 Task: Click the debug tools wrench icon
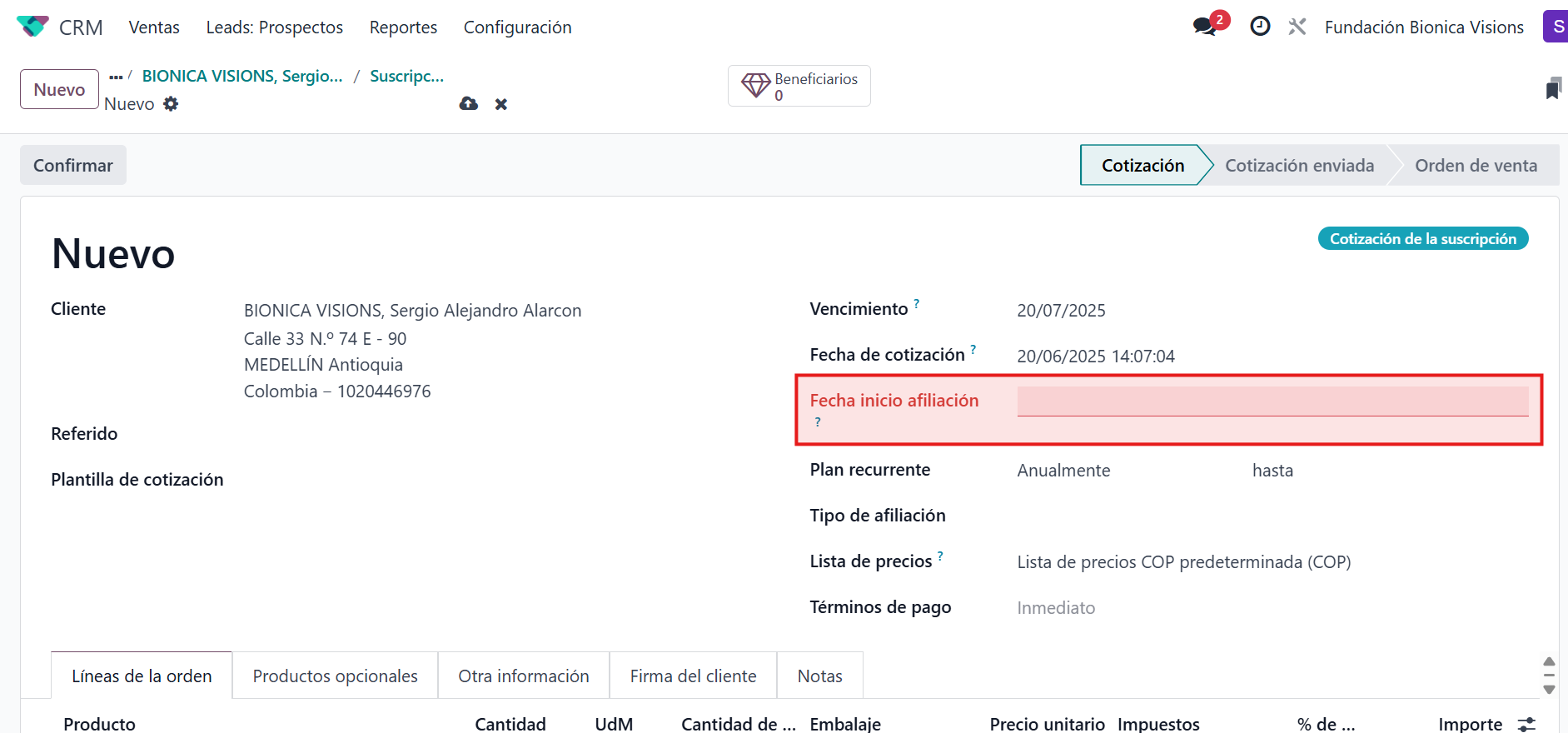point(1297,27)
